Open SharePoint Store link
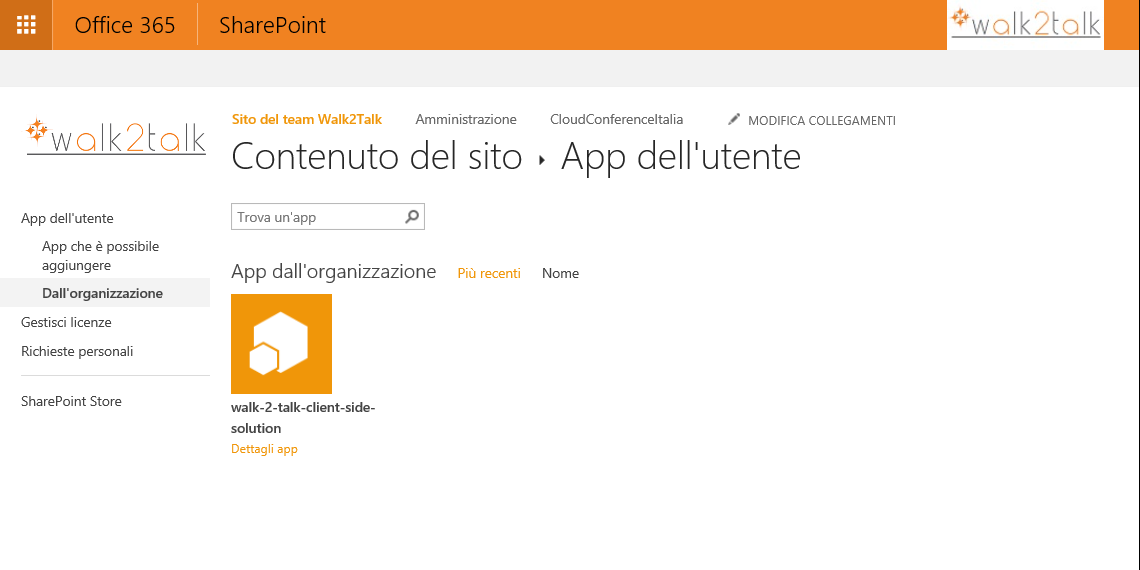Image resolution: width=1140 pixels, height=570 pixels. [x=71, y=401]
